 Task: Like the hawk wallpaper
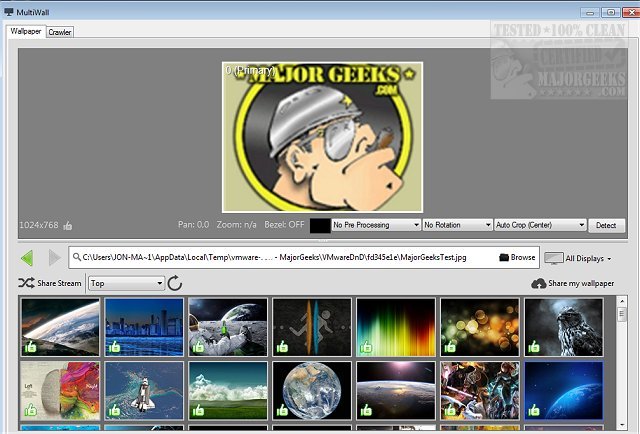tap(534, 347)
